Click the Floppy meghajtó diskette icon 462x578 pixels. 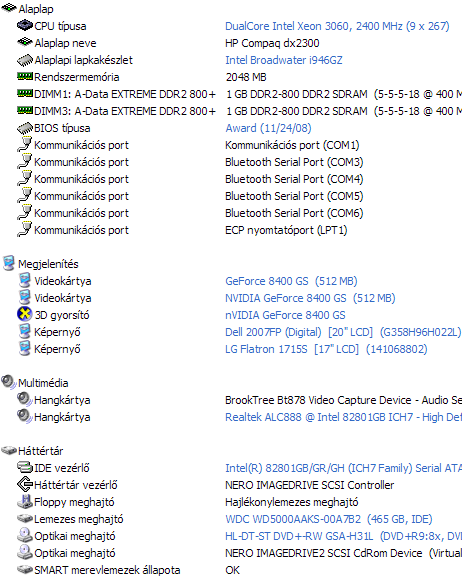tap(25, 501)
